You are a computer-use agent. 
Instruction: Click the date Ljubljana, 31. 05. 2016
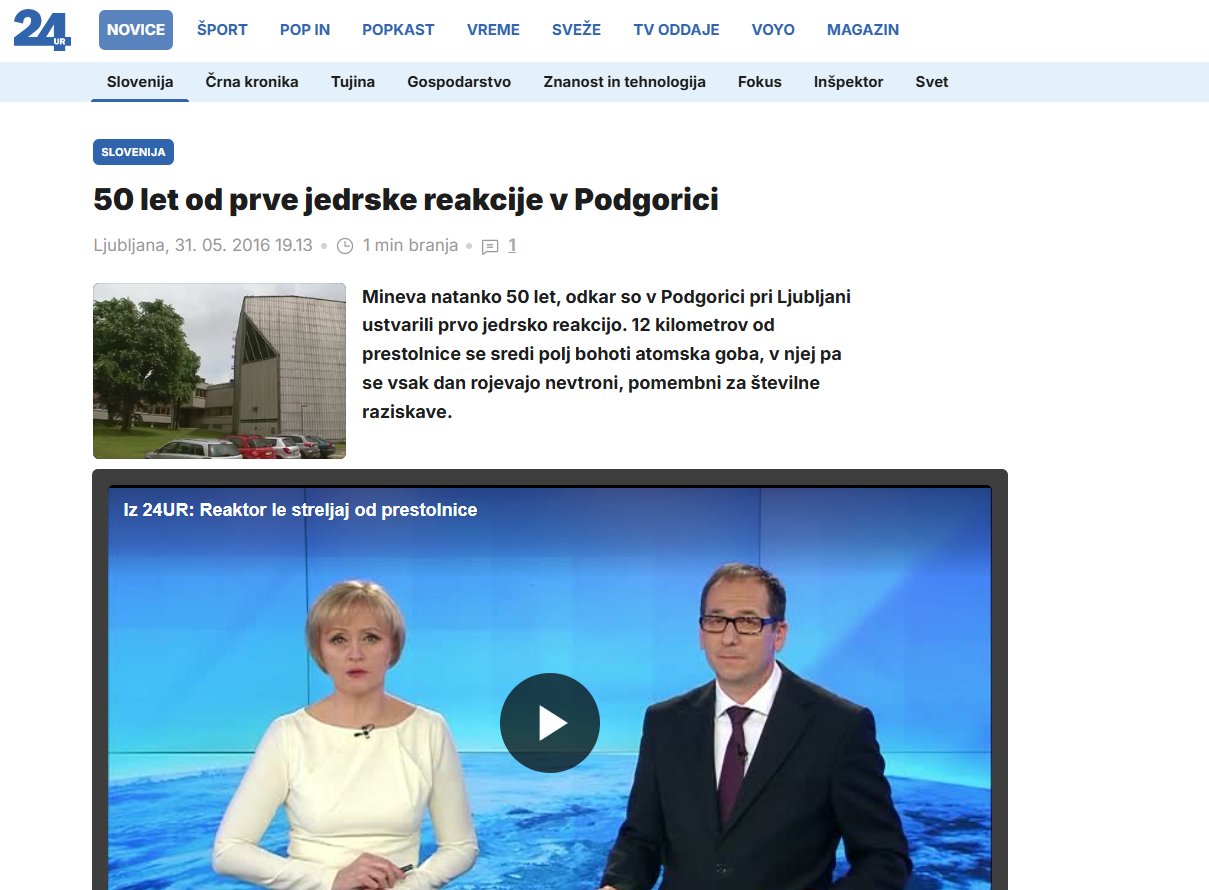tap(203, 245)
